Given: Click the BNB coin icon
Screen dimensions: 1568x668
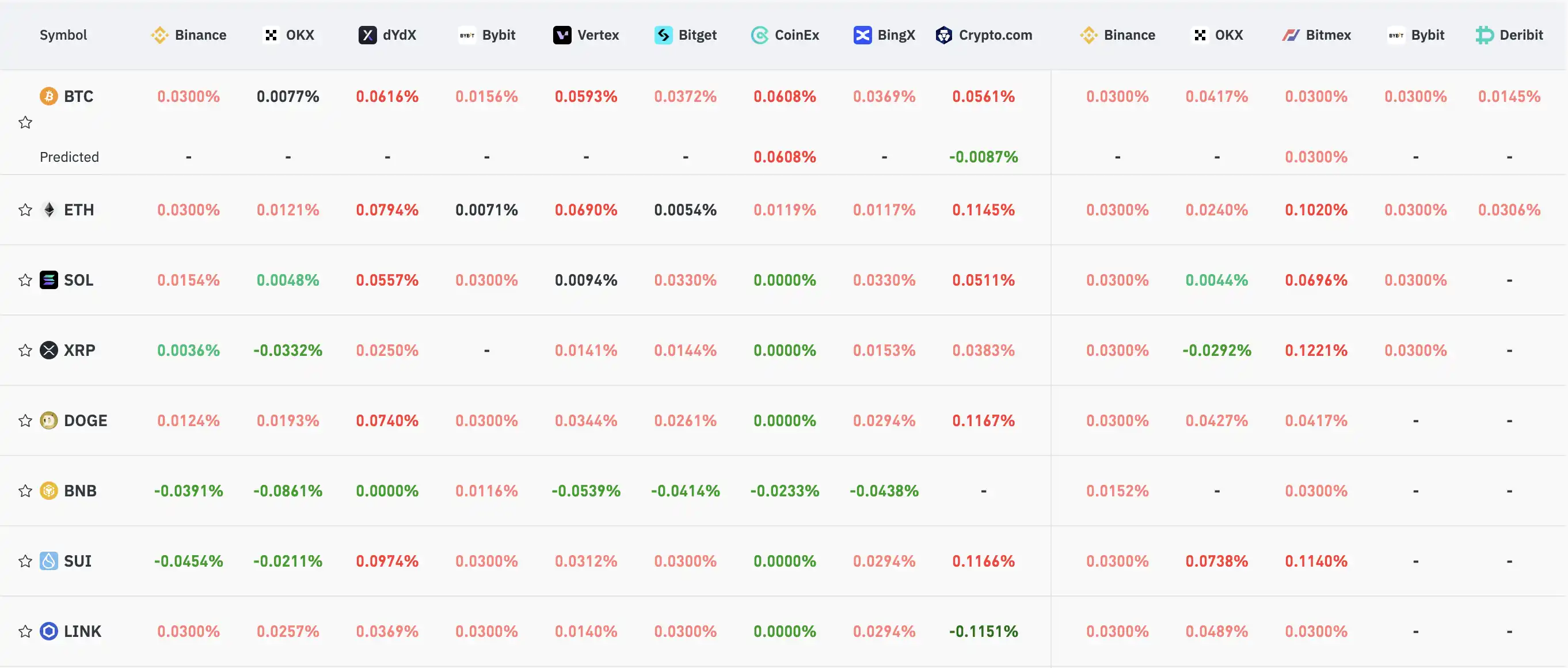Looking at the screenshot, I should coord(49,491).
